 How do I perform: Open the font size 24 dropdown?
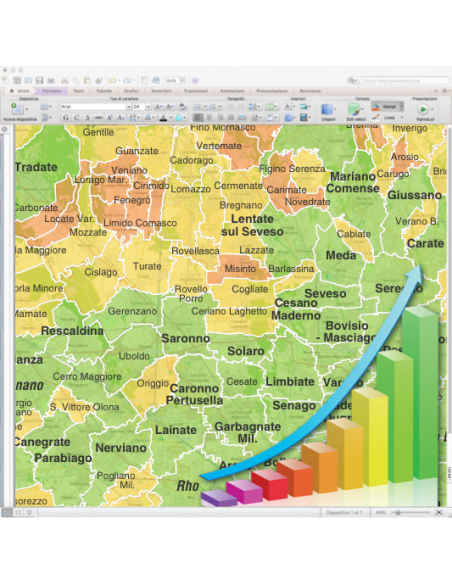148,107
